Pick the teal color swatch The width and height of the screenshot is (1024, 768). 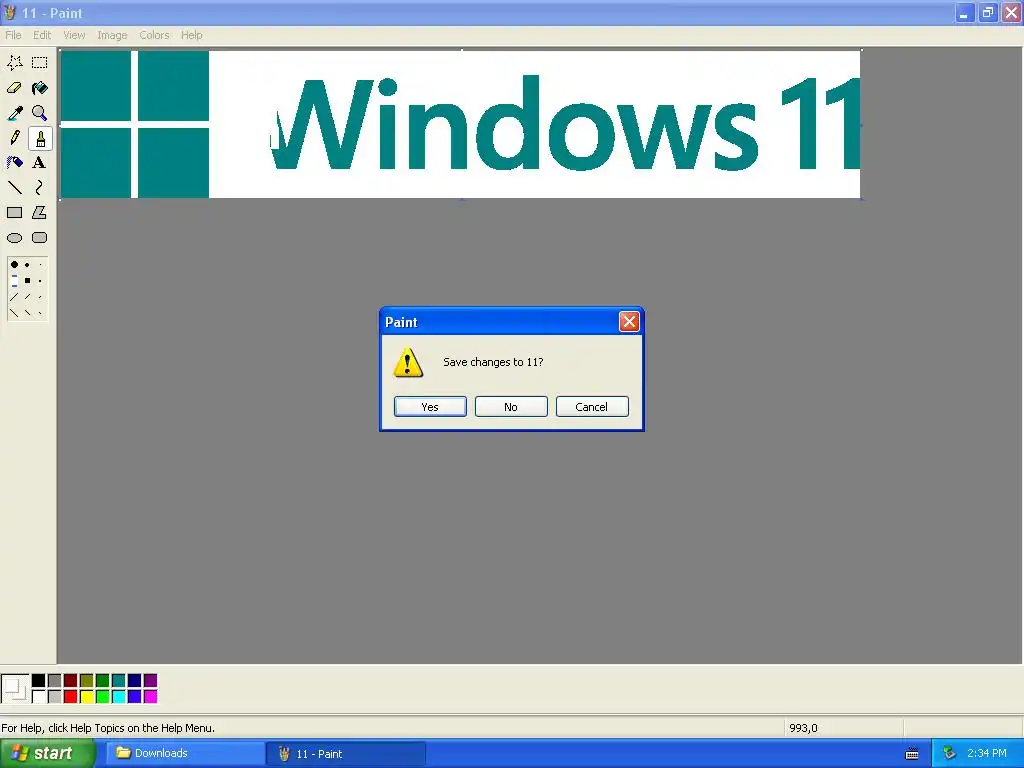[x=118, y=681]
